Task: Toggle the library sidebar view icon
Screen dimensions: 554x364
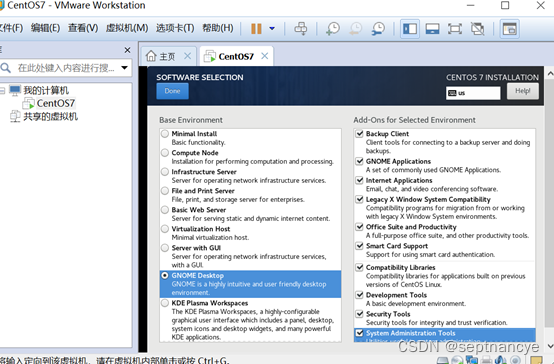Action: (410, 29)
